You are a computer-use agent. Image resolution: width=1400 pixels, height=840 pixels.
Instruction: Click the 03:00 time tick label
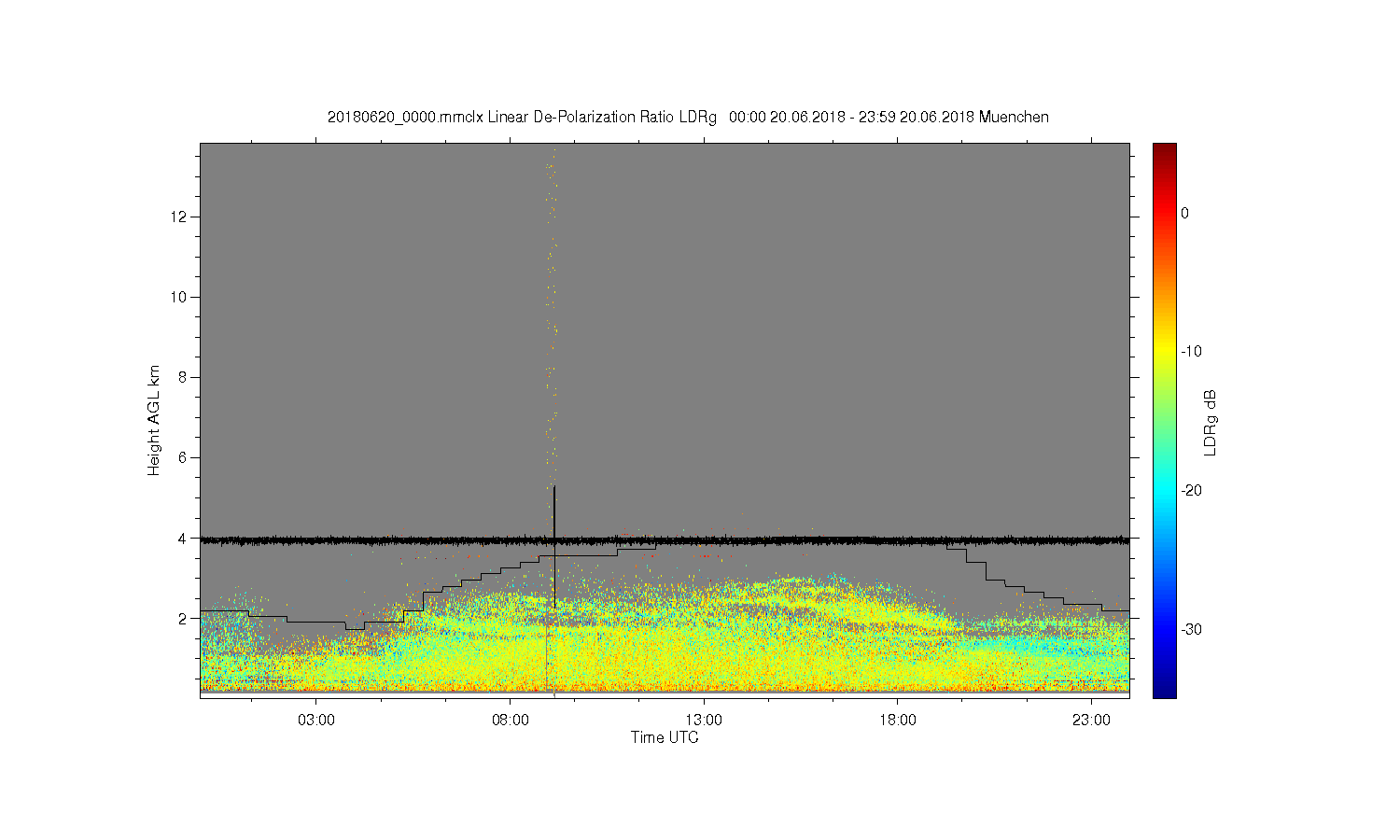pos(316,721)
